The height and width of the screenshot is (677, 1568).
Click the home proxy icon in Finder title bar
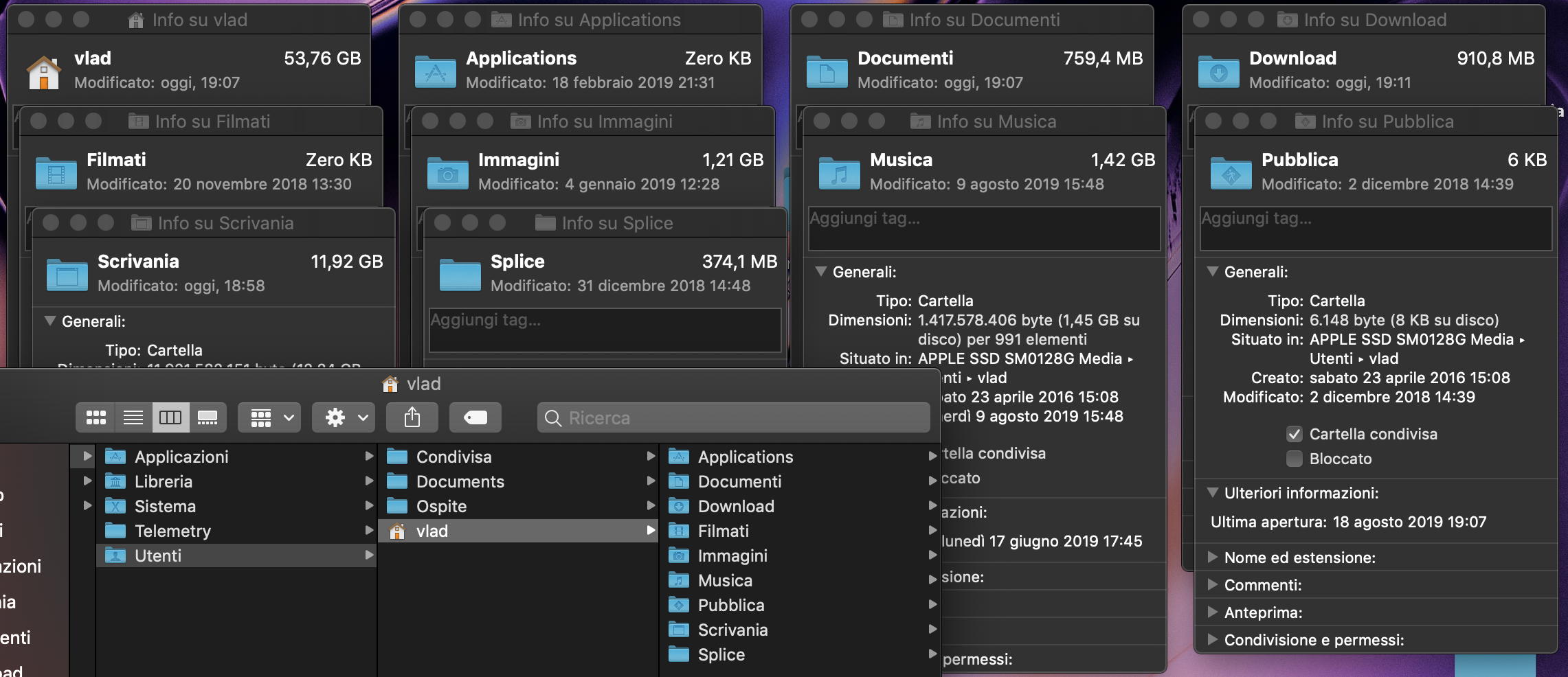tap(390, 384)
